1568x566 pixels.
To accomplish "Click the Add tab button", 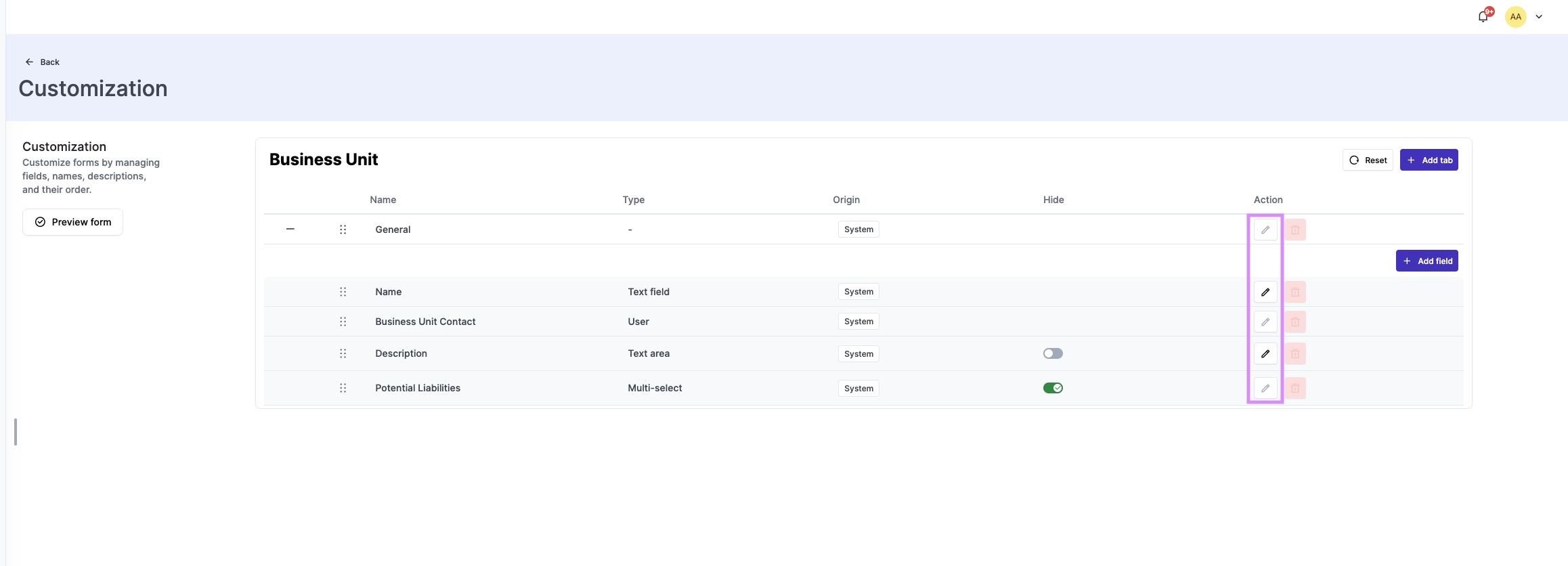I will (1429, 160).
